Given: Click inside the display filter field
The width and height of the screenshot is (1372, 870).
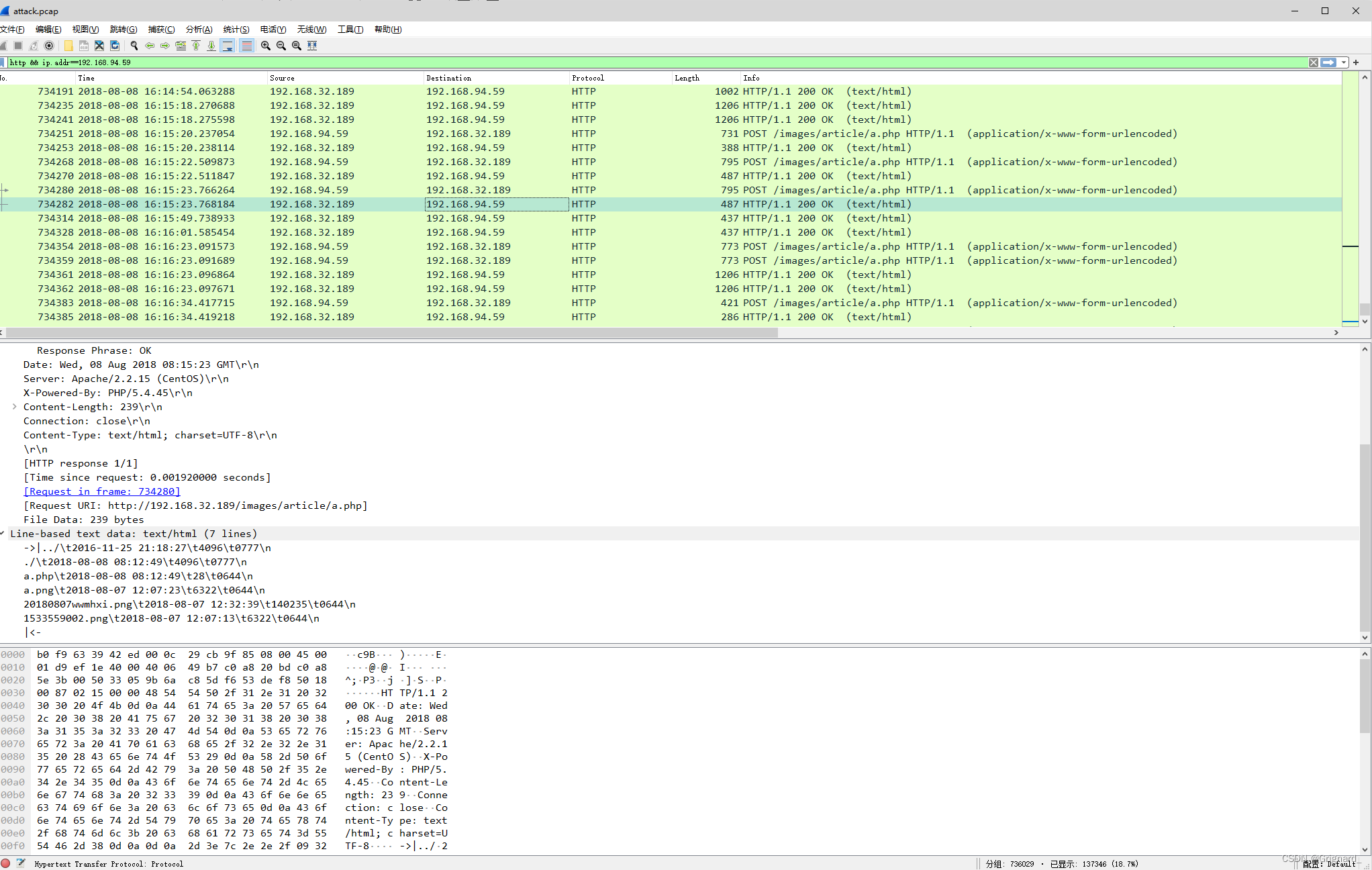Looking at the screenshot, I should coord(658,62).
